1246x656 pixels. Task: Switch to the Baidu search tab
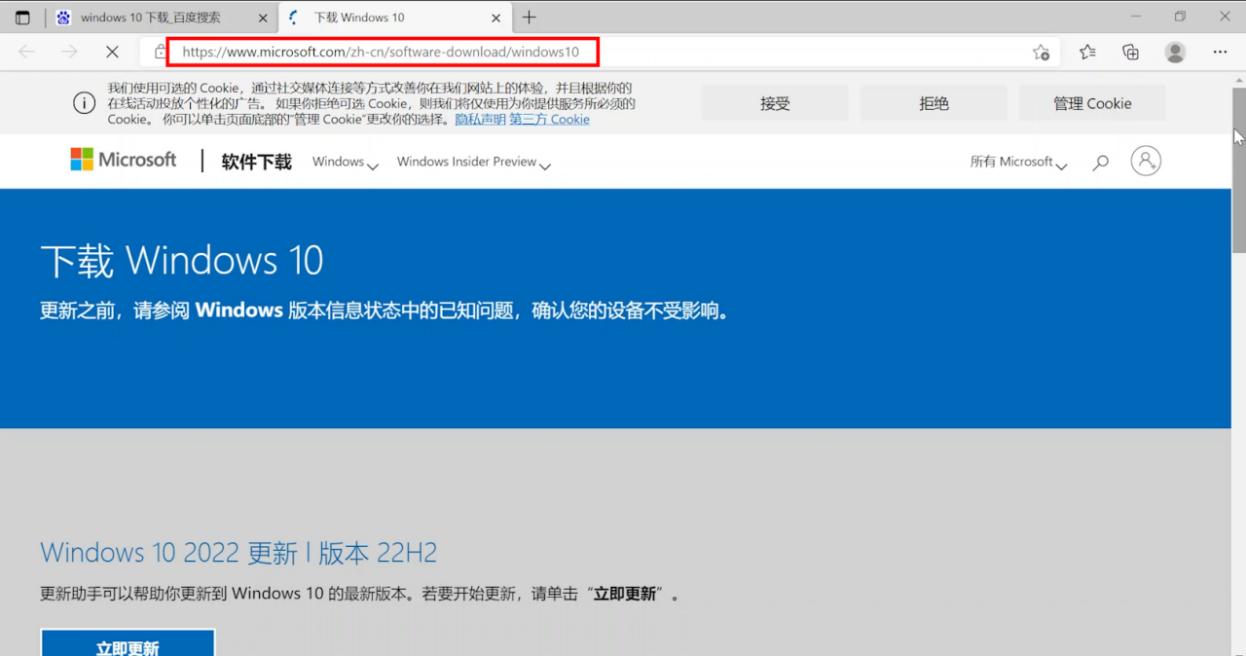click(x=148, y=17)
